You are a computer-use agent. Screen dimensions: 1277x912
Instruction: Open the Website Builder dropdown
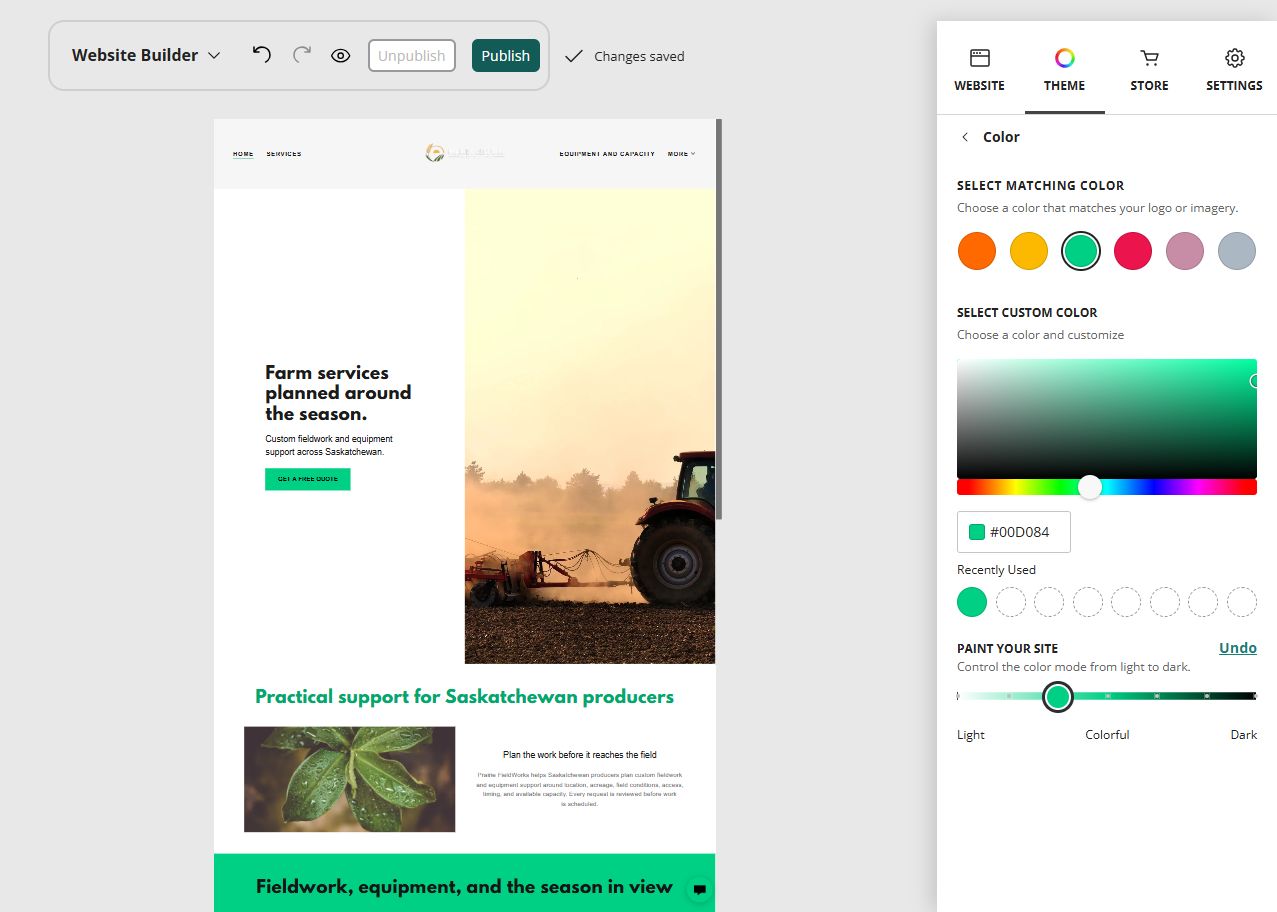(146, 56)
